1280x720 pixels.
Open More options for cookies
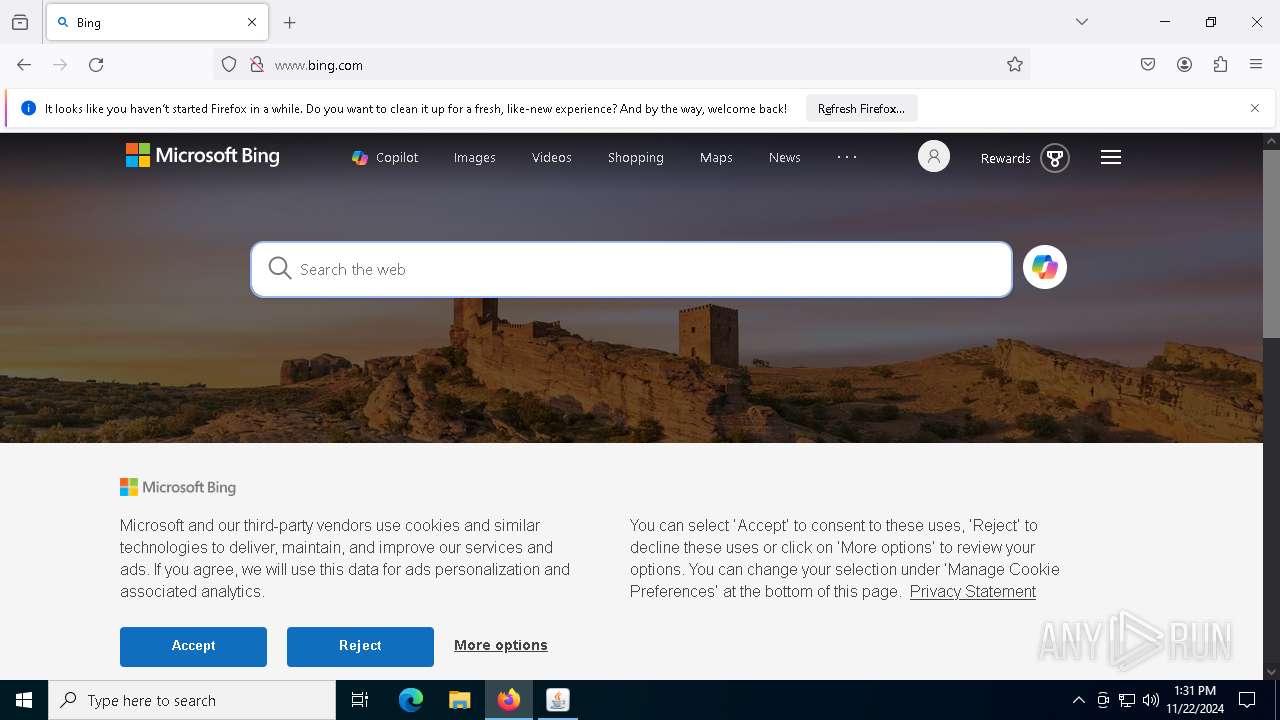pos(501,645)
